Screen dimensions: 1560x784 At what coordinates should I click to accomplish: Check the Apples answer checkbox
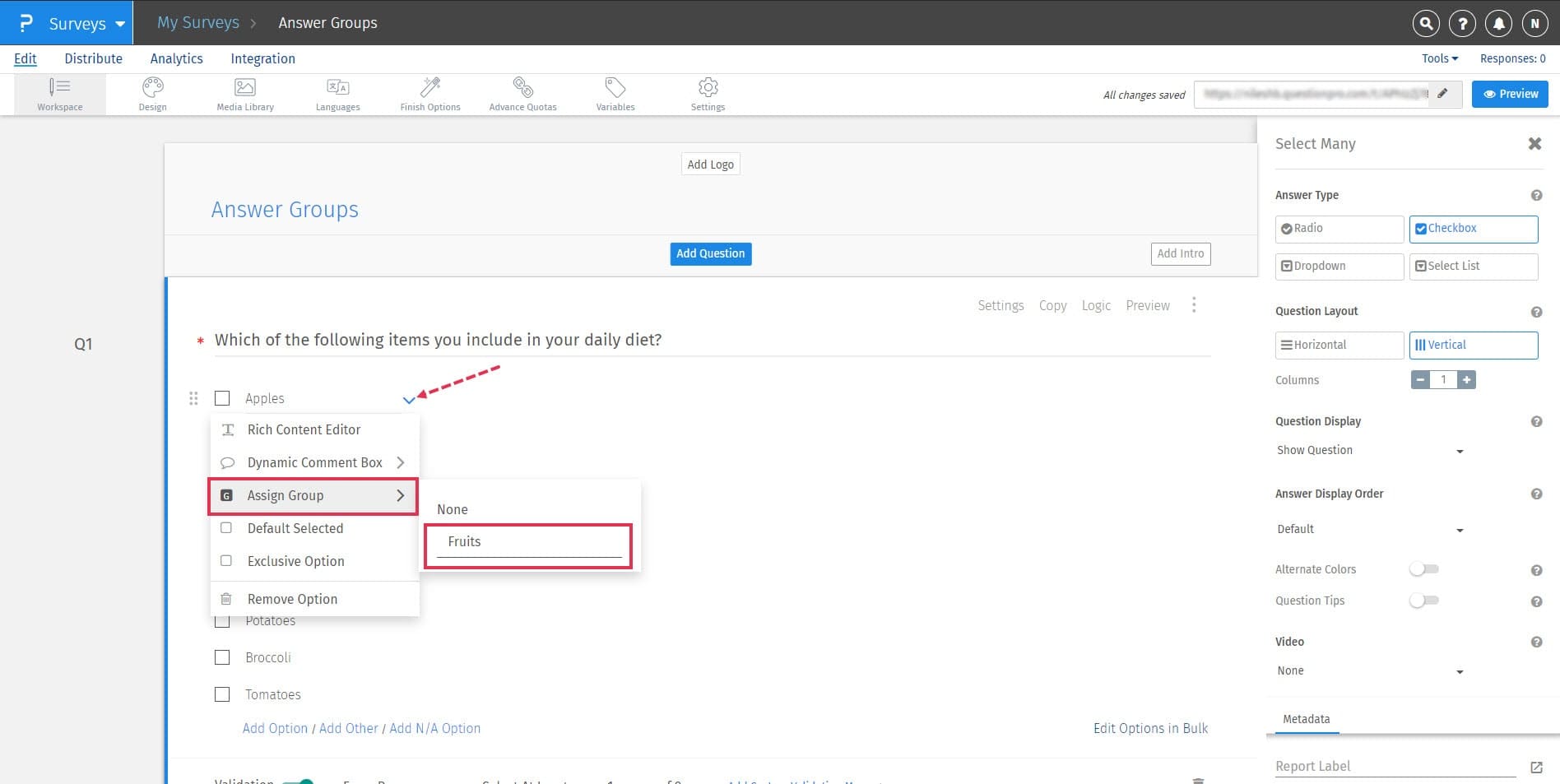click(x=222, y=398)
